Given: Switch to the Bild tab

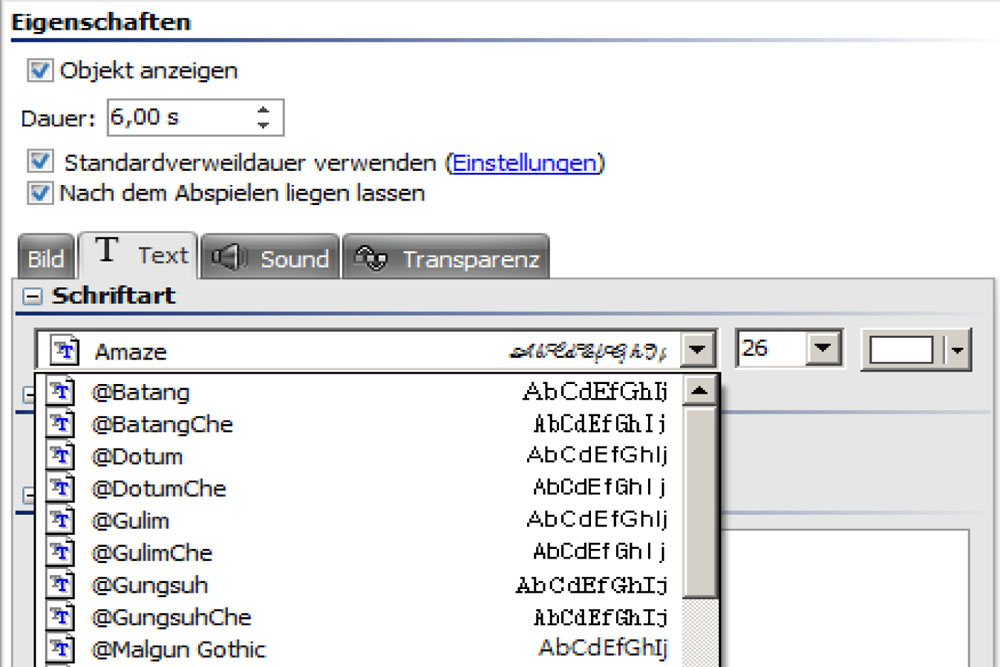Looking at the screenshot, I should (x=46, y=260).
